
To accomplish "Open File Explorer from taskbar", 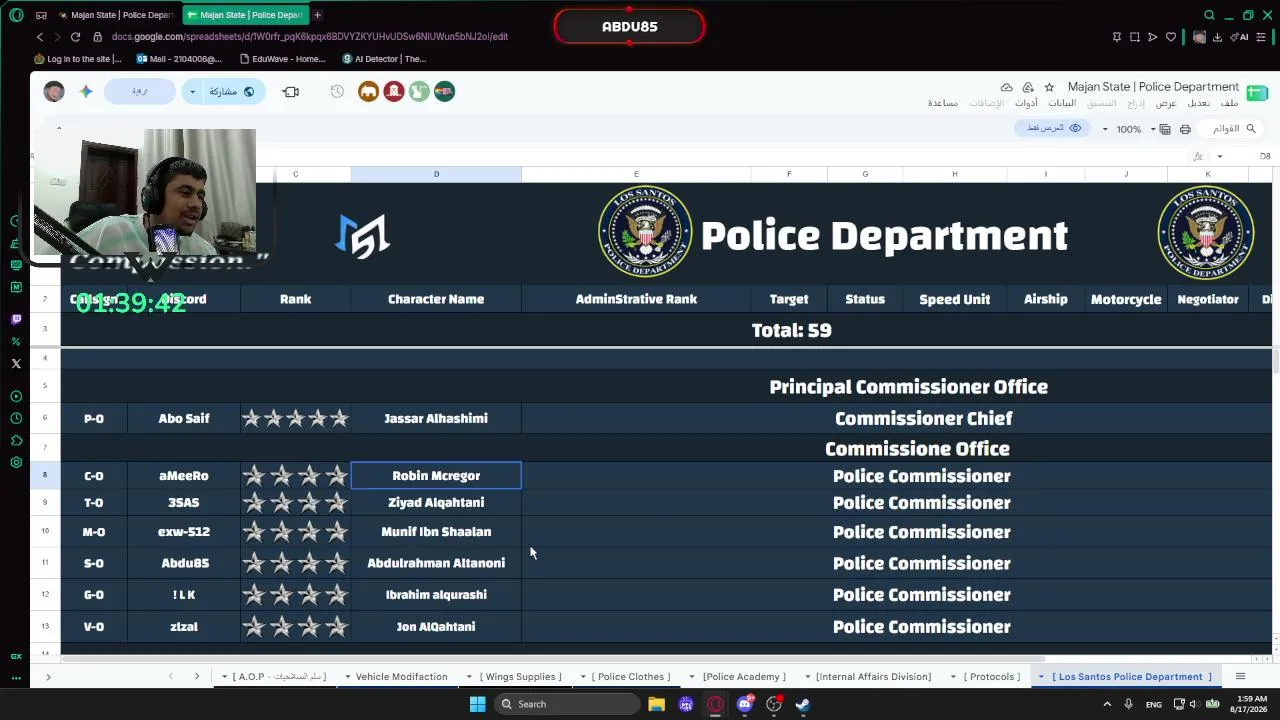I will click(x=656, y=704).
